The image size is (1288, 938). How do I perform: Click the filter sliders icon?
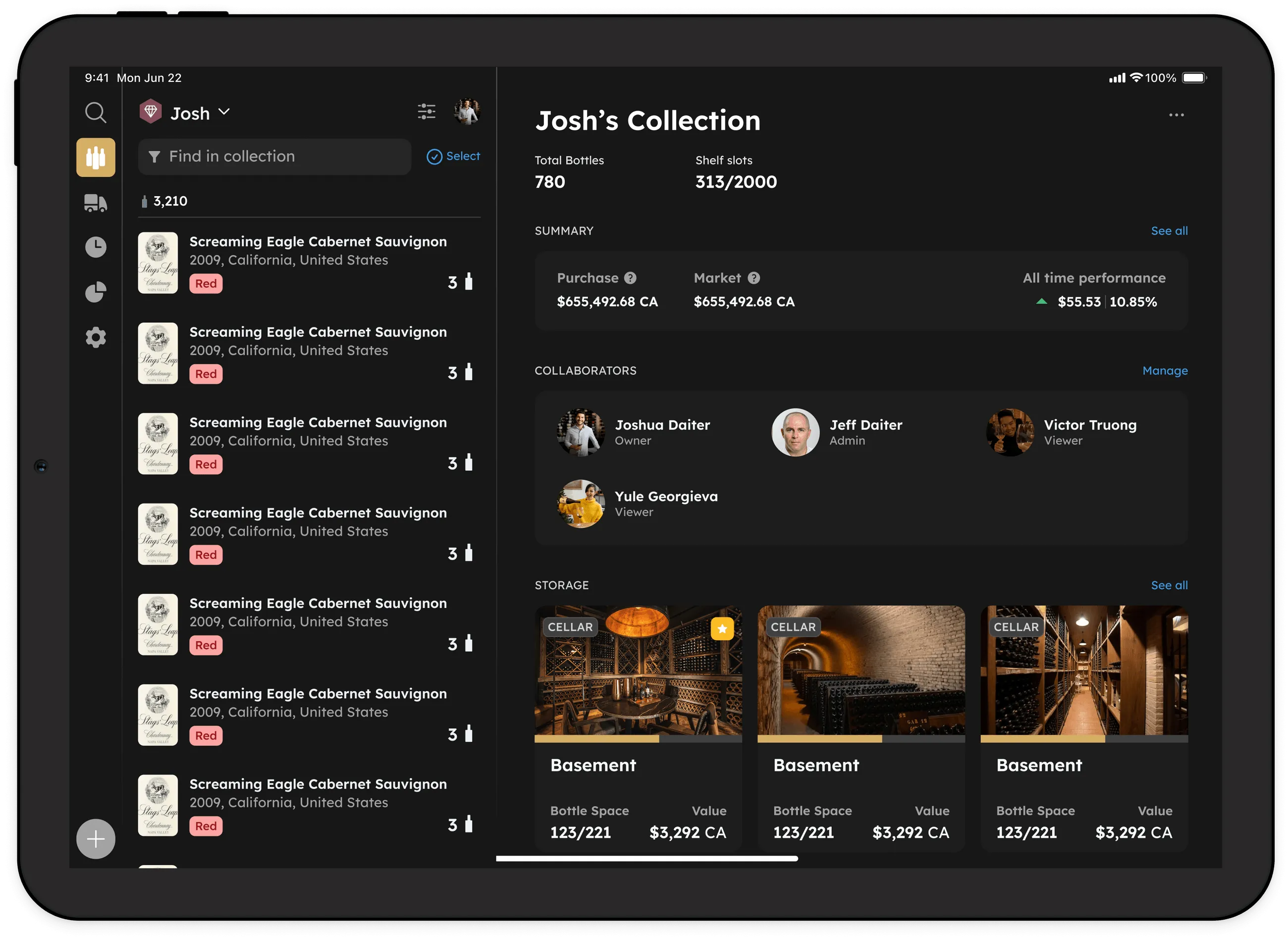(x=427, y=111)
